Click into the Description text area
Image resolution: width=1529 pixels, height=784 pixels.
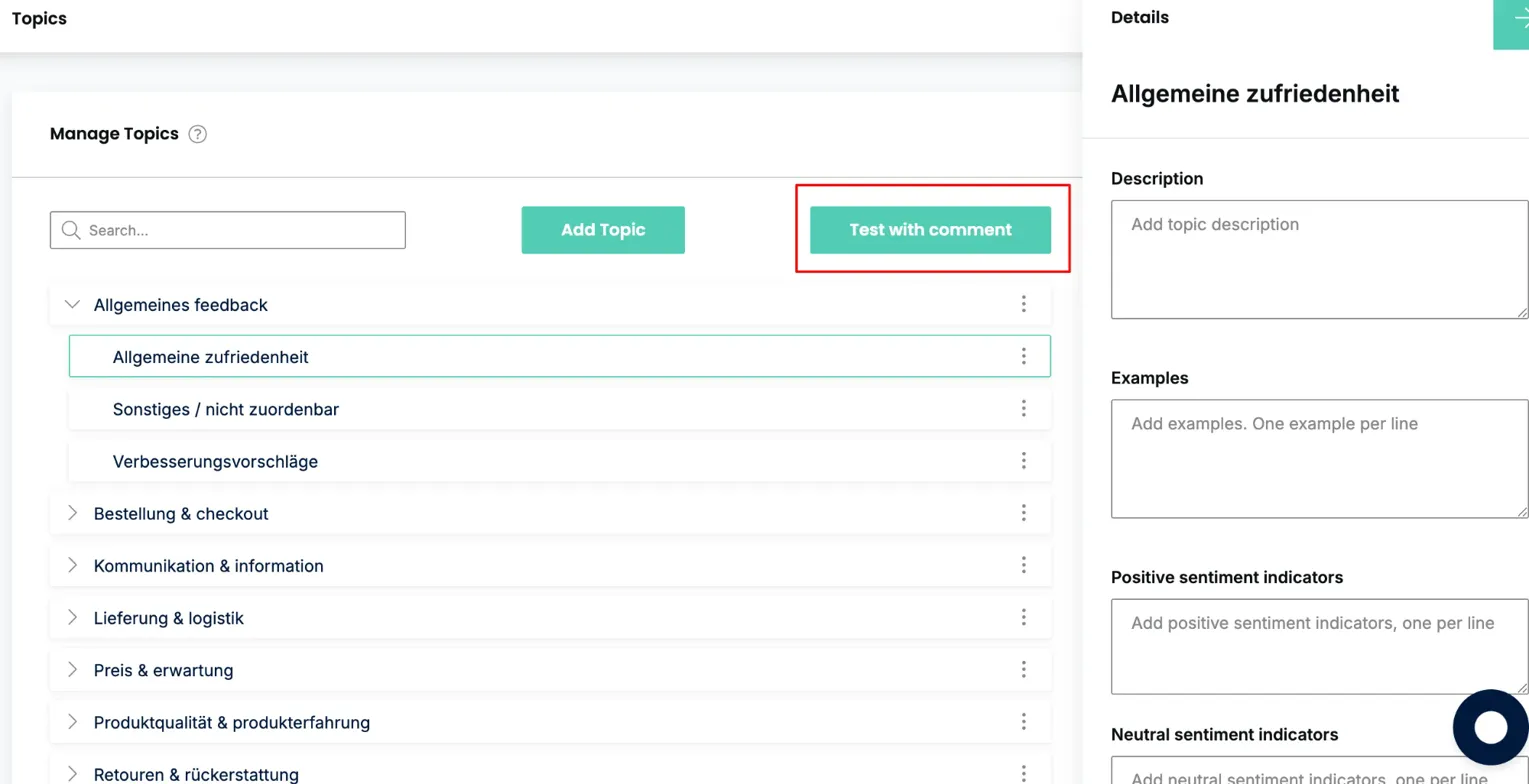click(x=1318, y=259)
